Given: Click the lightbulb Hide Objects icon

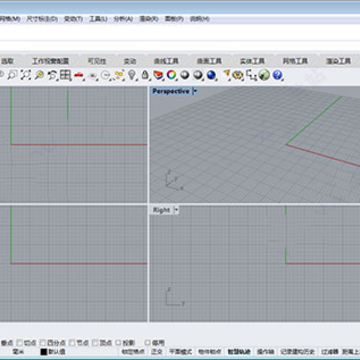Looking at the screenshot, I should [132, 75].
